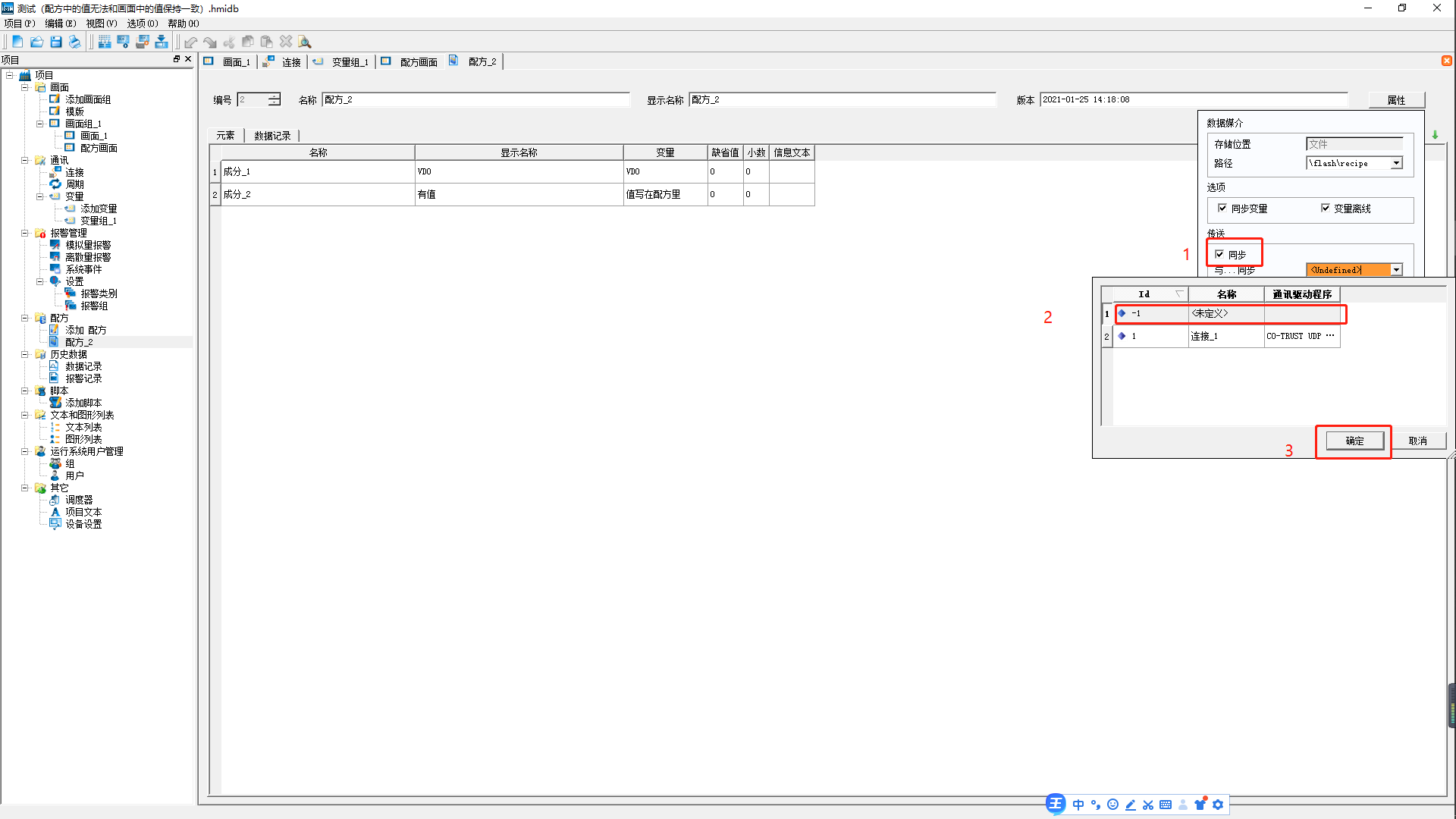The width and height of the screenshot is (1456, 819).
Task: Click the New project toolbar icon
Action: [17, 42]
